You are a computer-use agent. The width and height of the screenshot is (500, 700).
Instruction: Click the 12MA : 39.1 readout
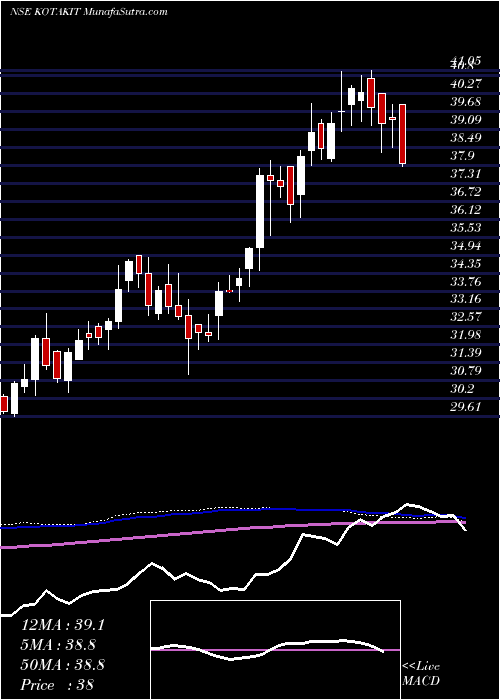63,625
